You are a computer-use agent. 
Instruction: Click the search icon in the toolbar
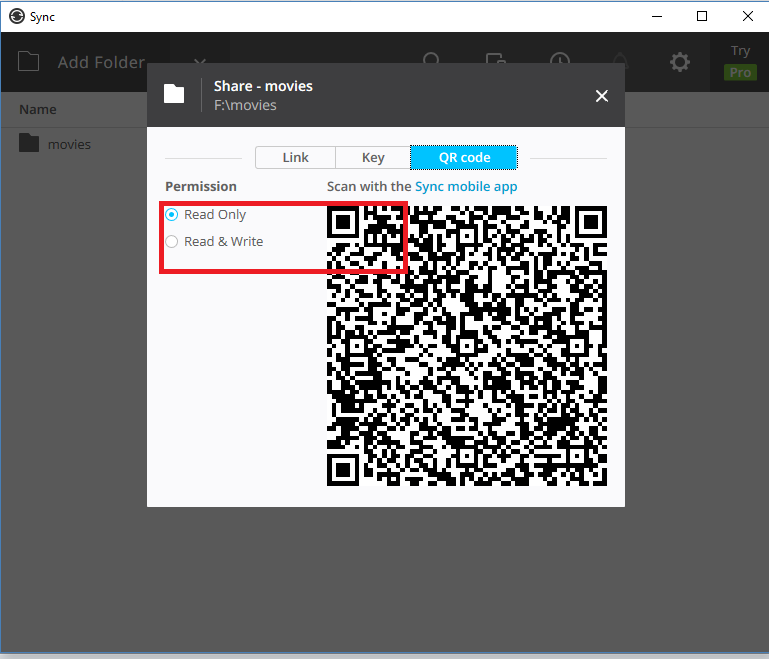coord(431,58)
